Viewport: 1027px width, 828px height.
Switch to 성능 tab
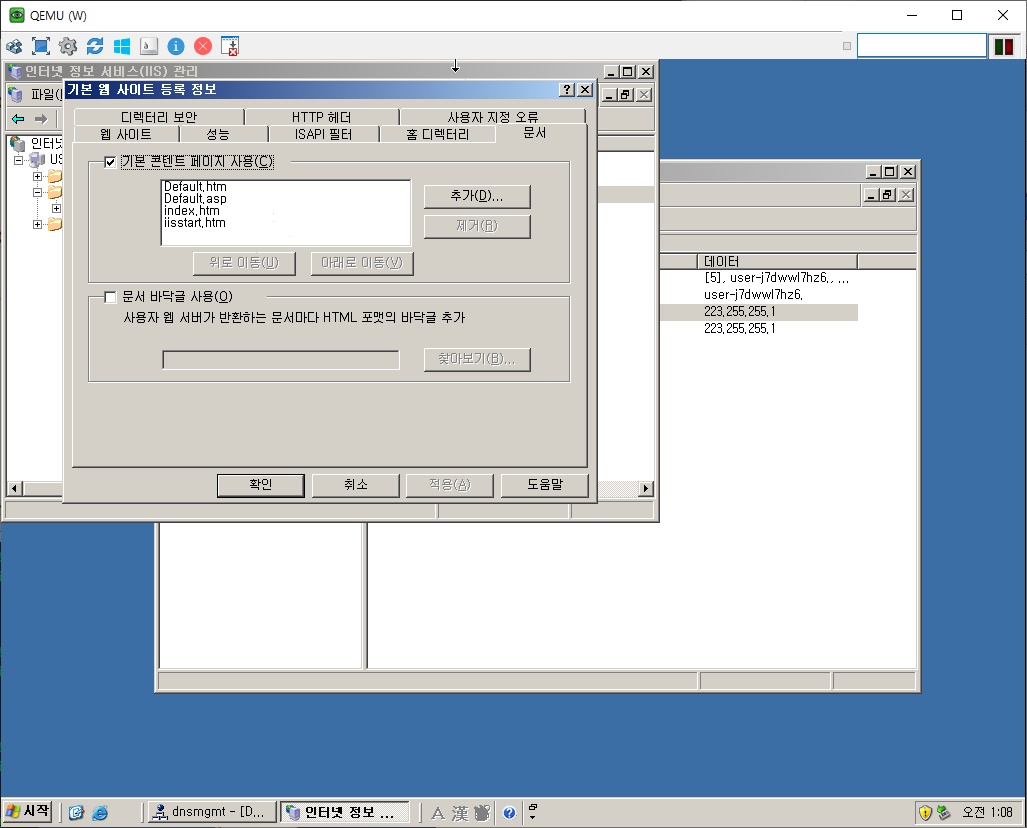click(218, 134)
